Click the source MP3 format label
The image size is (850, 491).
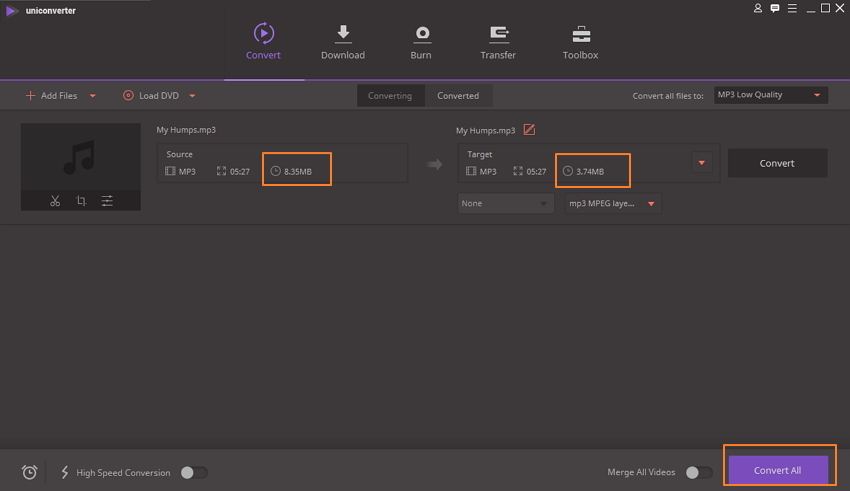pos(187,171)
